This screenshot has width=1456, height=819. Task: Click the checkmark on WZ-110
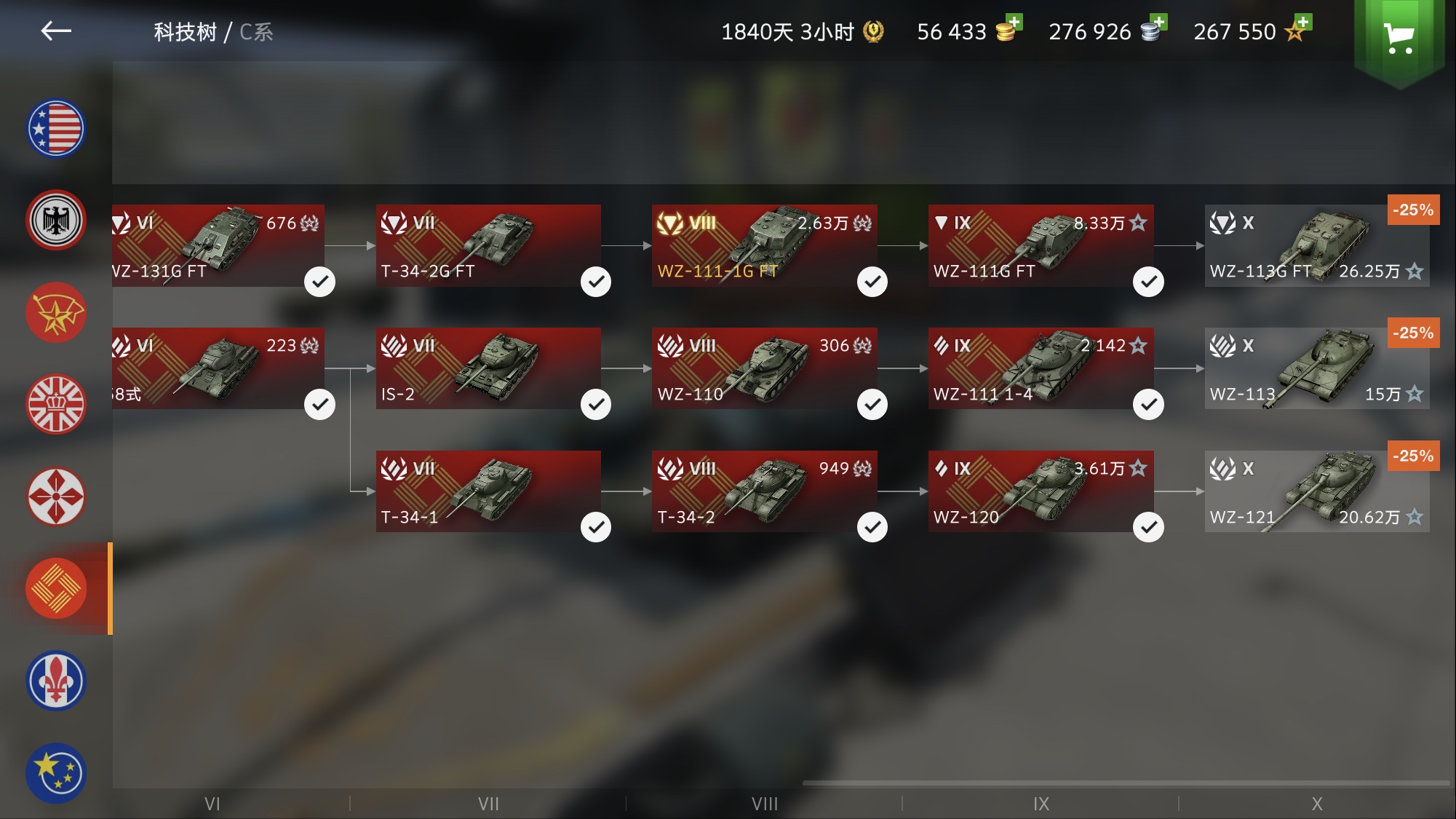[x=872, y=405]
